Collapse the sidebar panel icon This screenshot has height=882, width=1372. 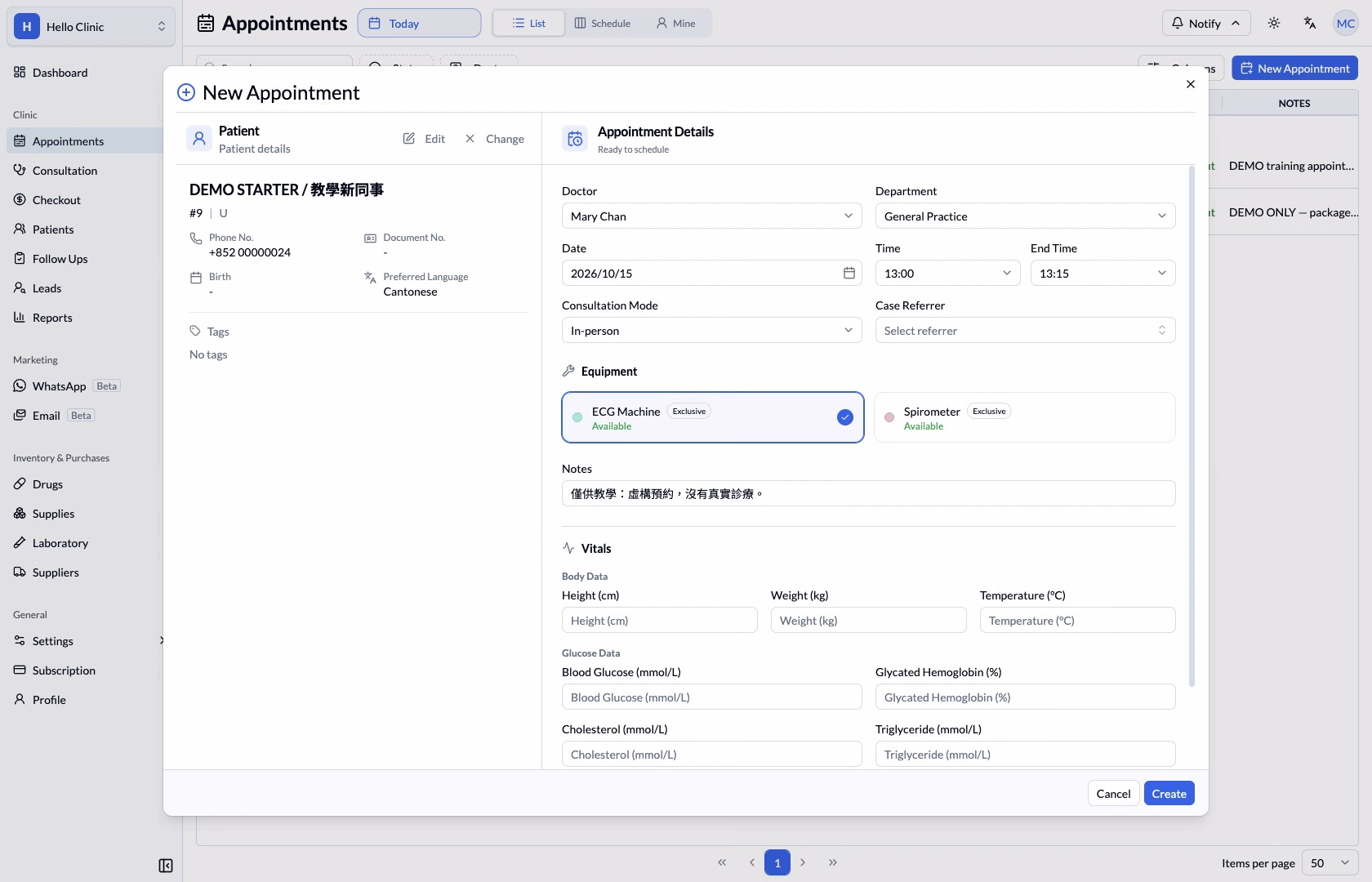click(x=166, y=866)
